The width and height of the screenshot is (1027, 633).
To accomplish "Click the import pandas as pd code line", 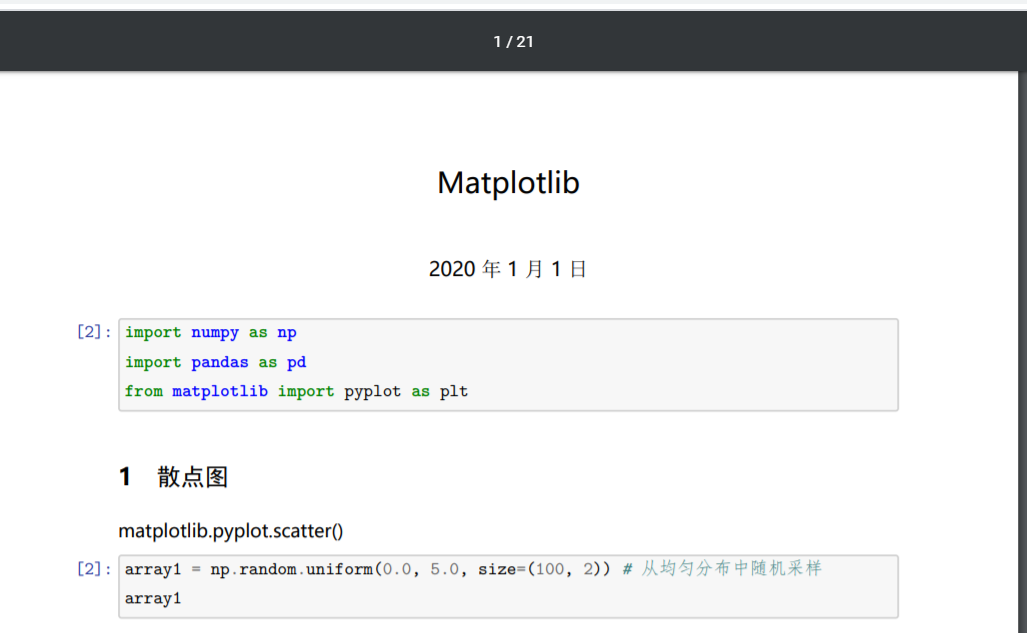I will pyautogui.click(x=214, y=361).
